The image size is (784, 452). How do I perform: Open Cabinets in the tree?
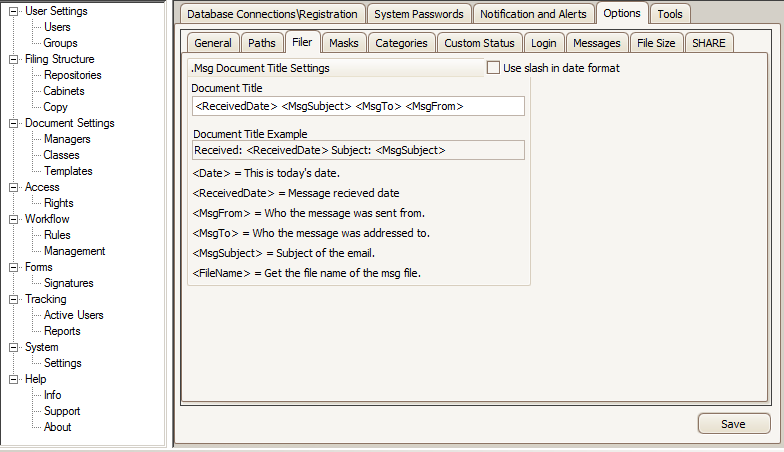(x=64, y=91)
